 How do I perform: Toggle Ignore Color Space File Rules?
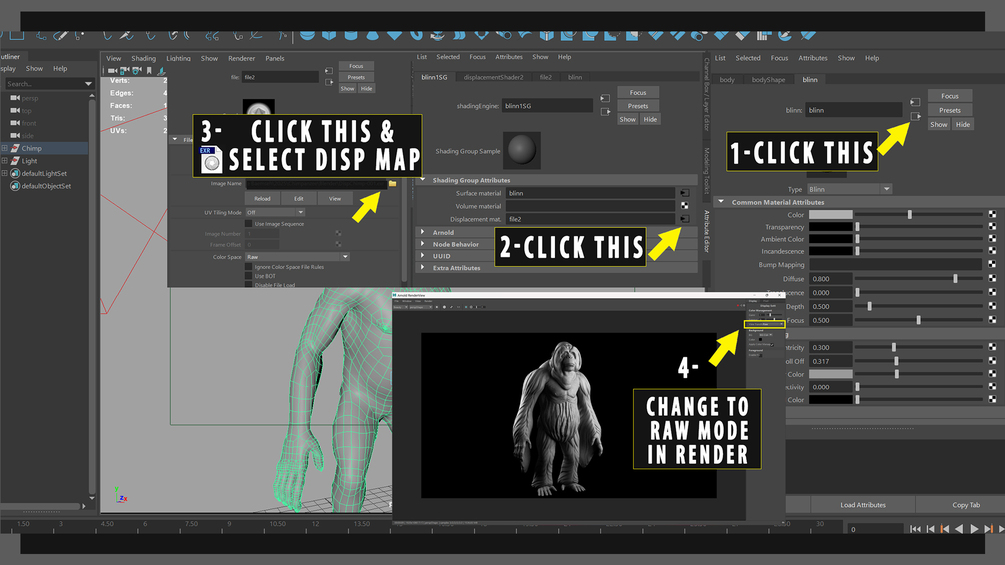tap(249, 266)
